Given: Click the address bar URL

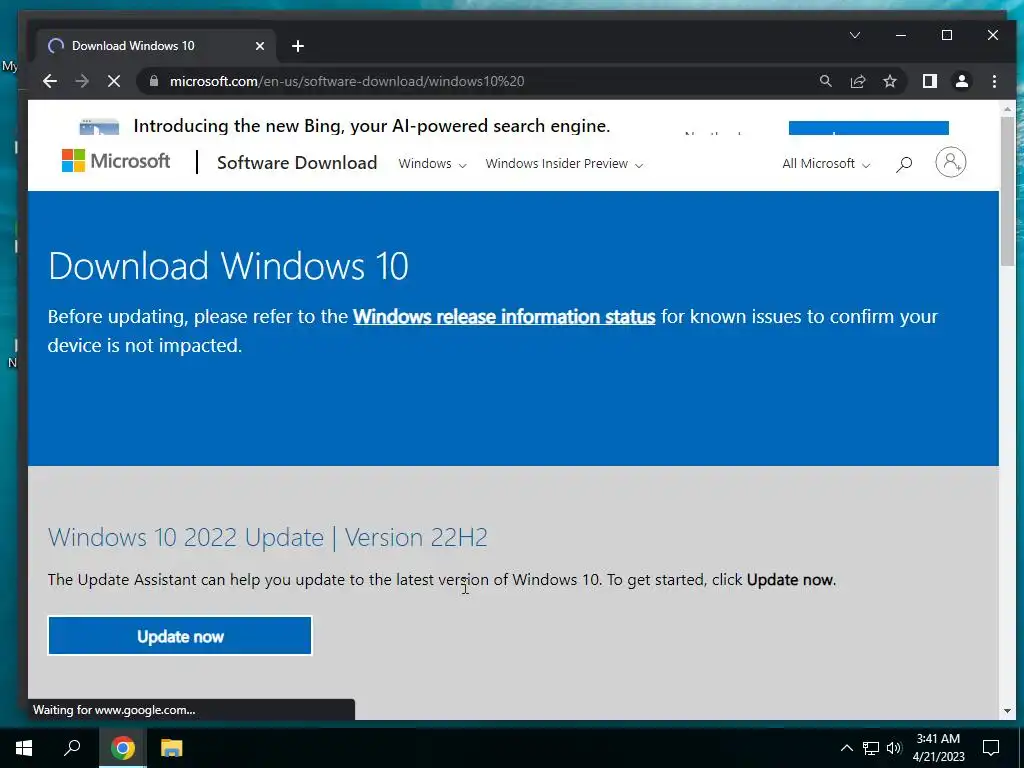Looking at the screenshot, I should coord(347,81).
